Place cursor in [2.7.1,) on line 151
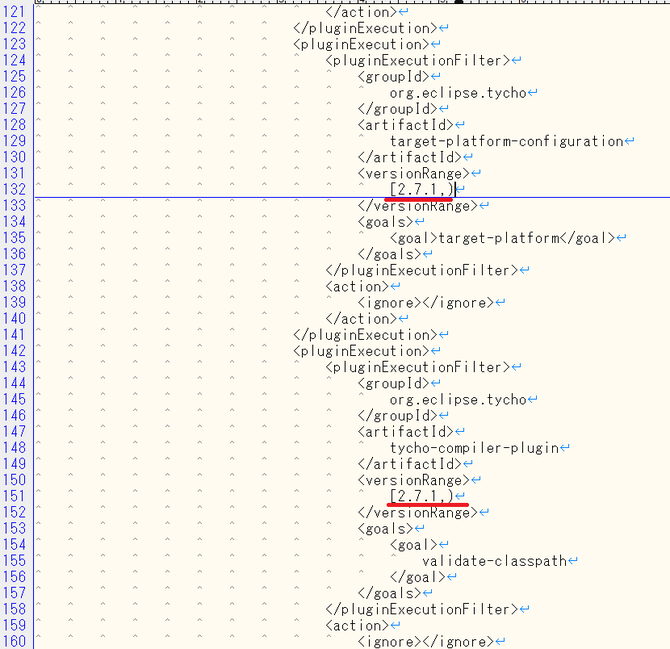This screenshot has width=670, height=649. tap(421, 496)
